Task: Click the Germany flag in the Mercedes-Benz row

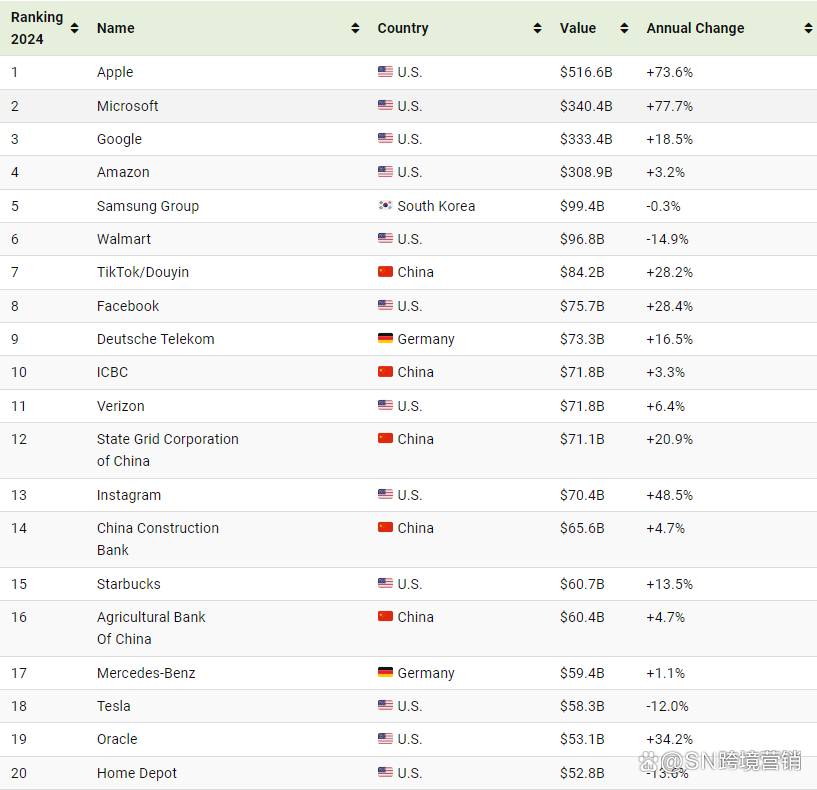Action: click(386, 672)
